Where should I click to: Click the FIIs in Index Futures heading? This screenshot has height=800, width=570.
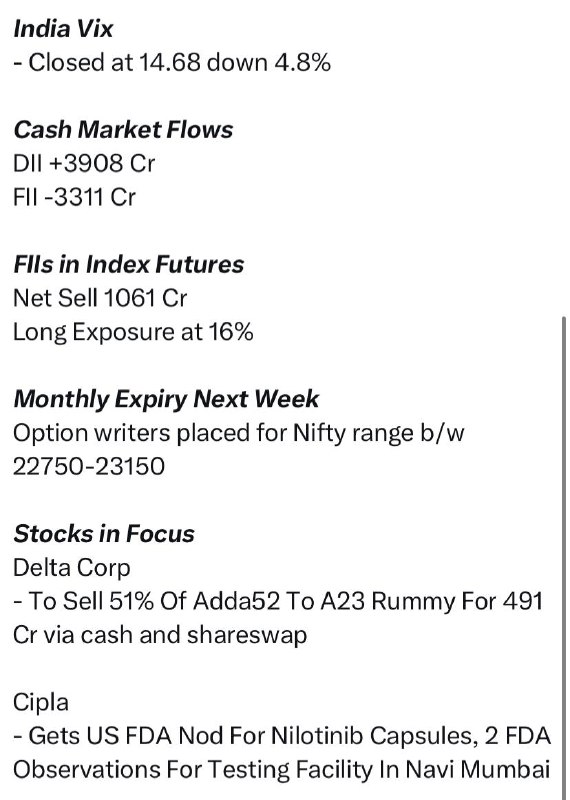[x=129, y=264]
